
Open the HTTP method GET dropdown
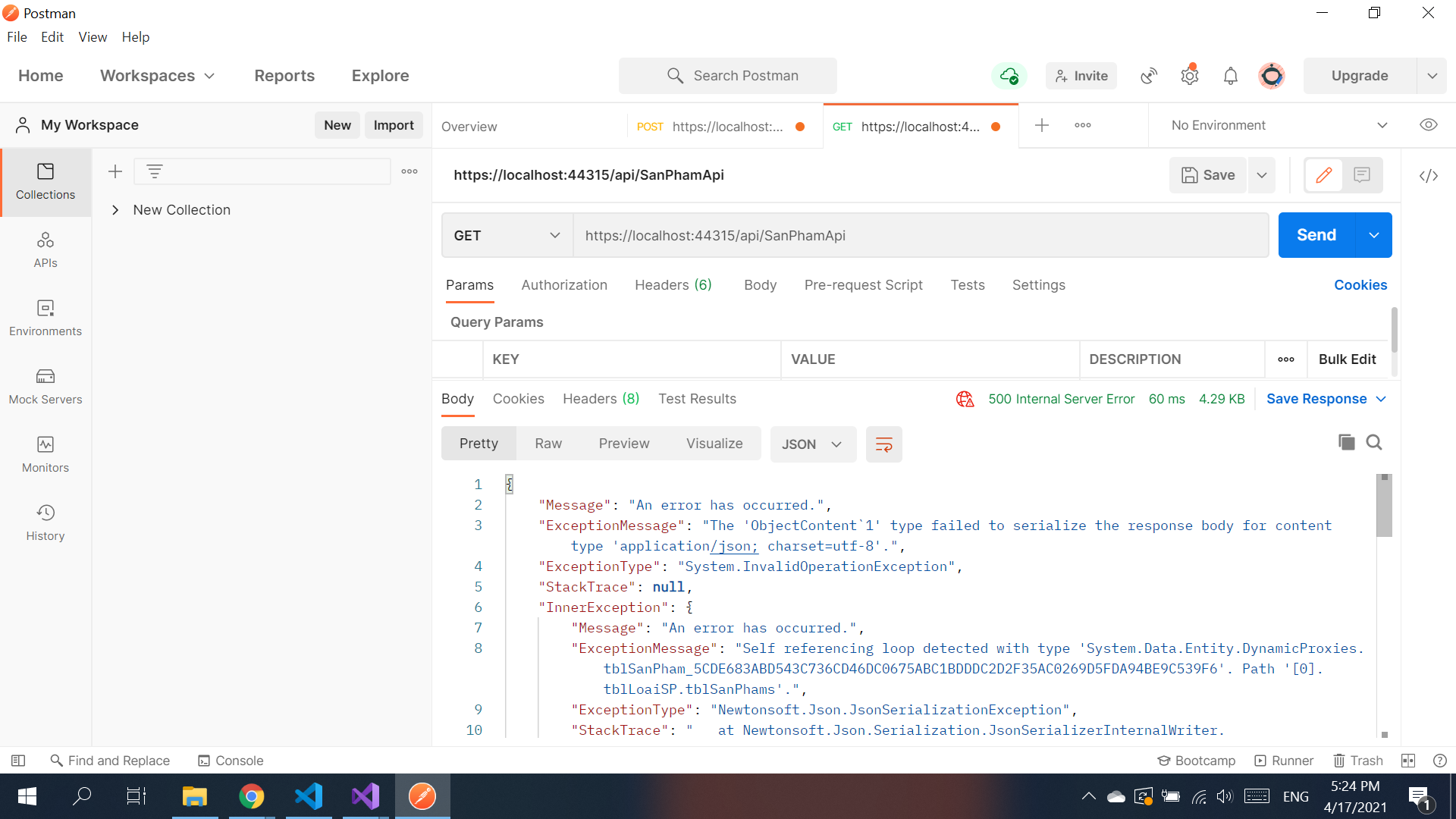coord(507,235)
